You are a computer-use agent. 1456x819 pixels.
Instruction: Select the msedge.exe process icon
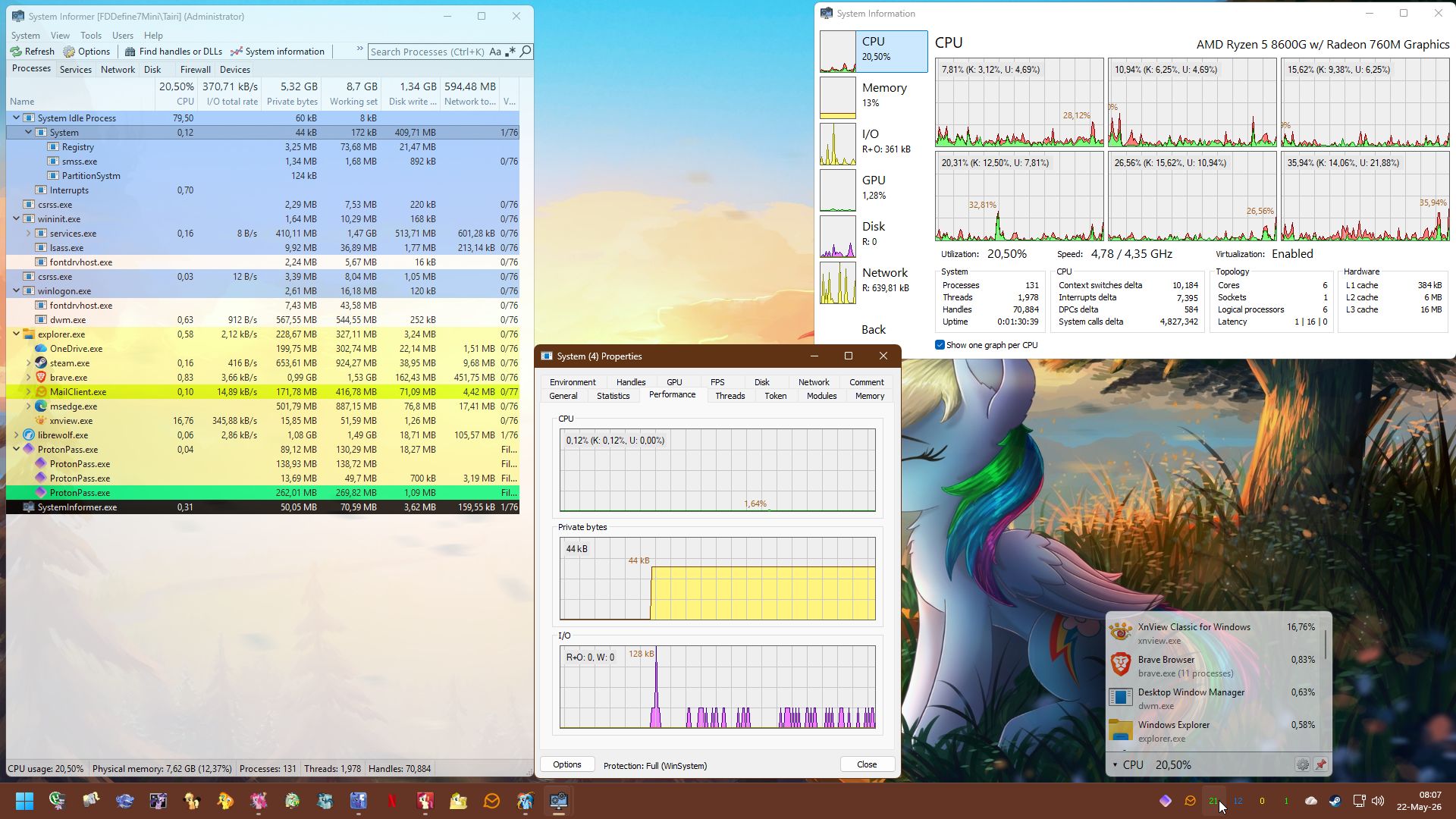41,406
